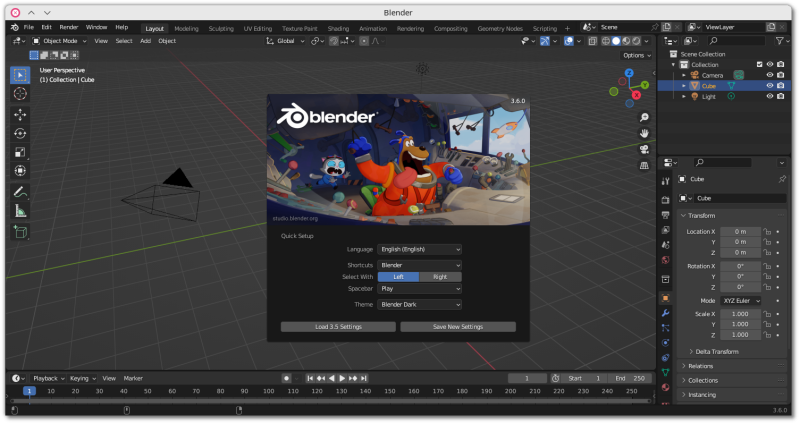This screenshot has width=800, height=424.
Task: Expand the Camera tree item
Action: pos(684,76)
